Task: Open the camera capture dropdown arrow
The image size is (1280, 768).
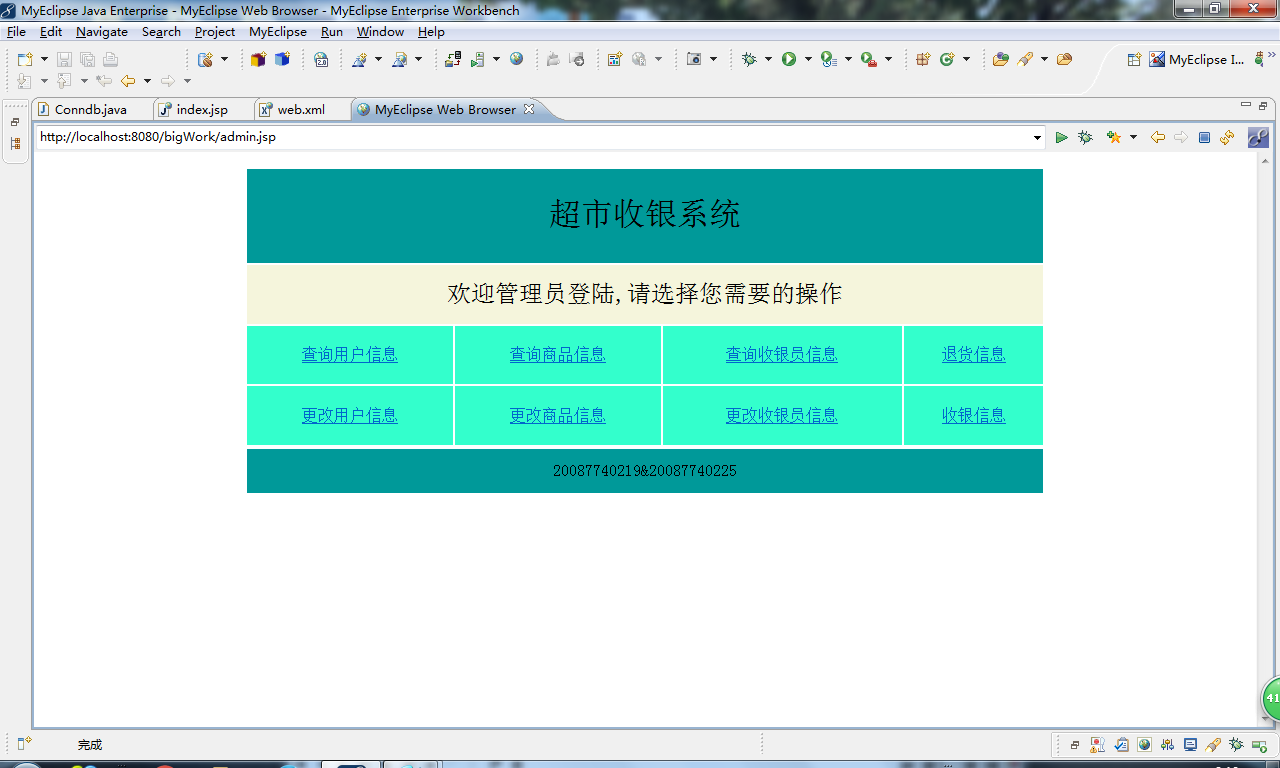Action: (x=713, y=60)
